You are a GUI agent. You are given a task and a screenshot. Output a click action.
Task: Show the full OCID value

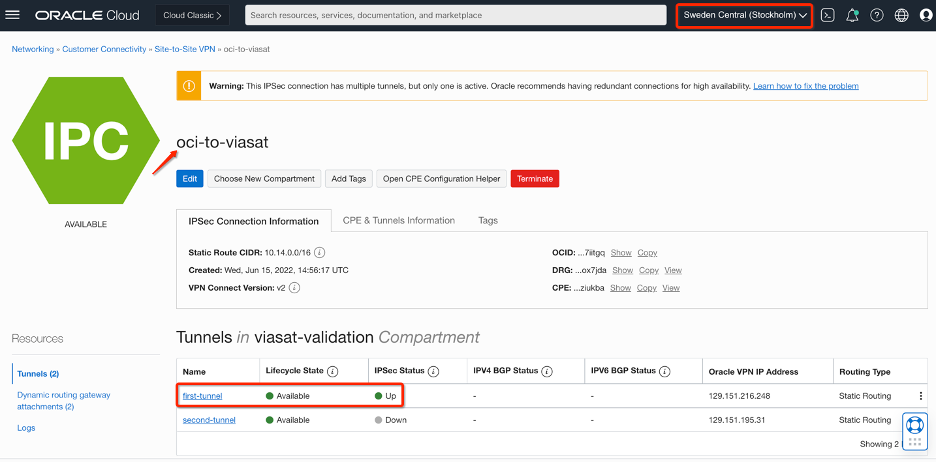point(621,253)
